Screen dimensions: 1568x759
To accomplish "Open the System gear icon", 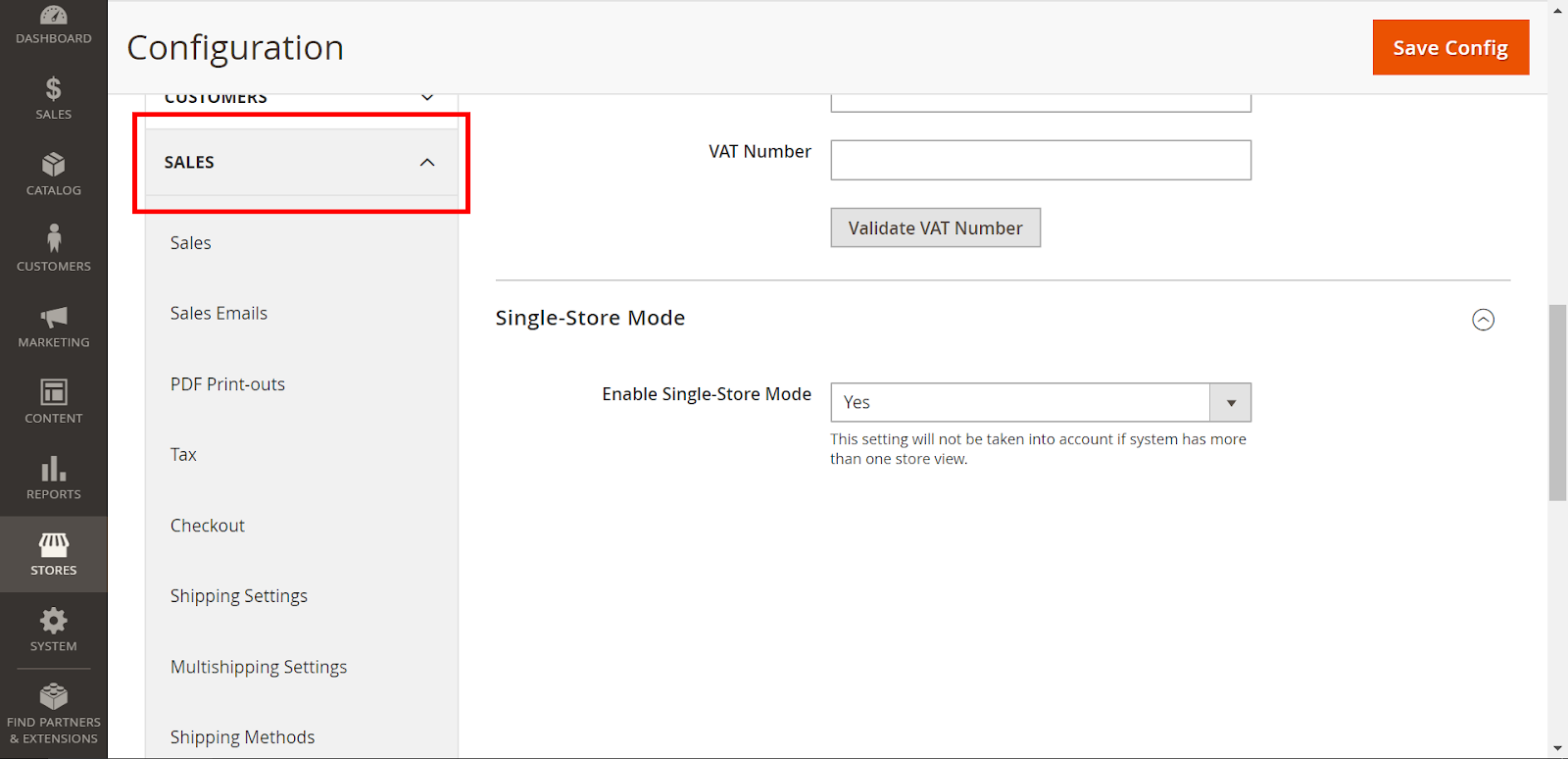I will click(x=54, y=621).
